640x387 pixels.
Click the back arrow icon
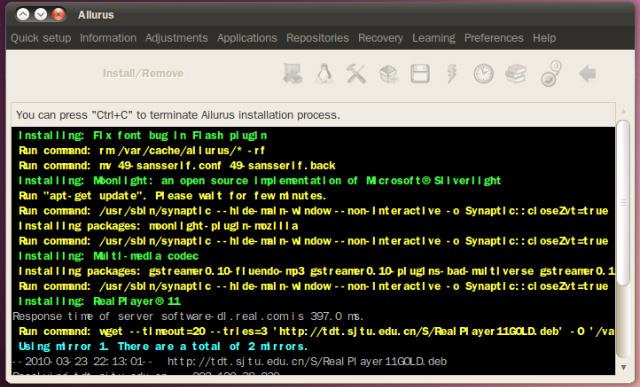[x=587, y=74]
